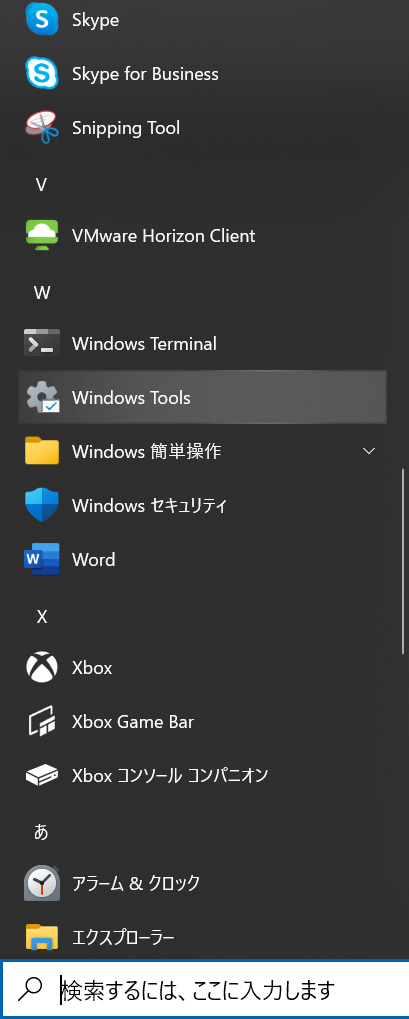Select the Xbox Game Bar label
409x1019 pixels.
tap(133, 721)
